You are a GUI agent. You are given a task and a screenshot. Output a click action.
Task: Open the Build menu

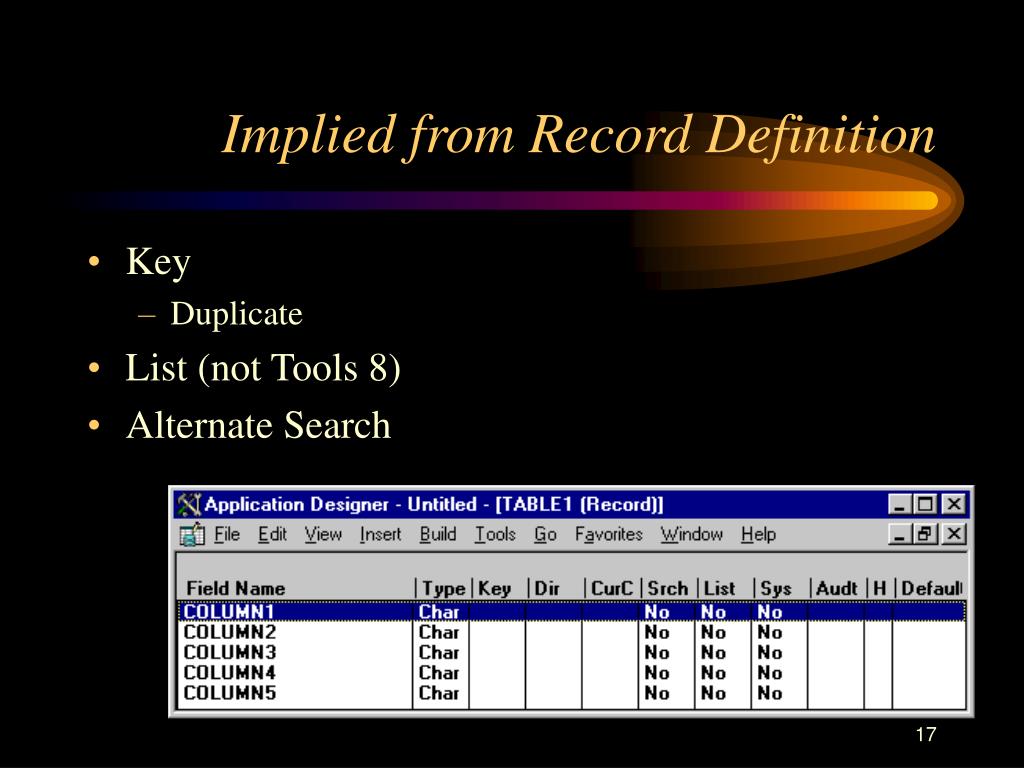438,534
